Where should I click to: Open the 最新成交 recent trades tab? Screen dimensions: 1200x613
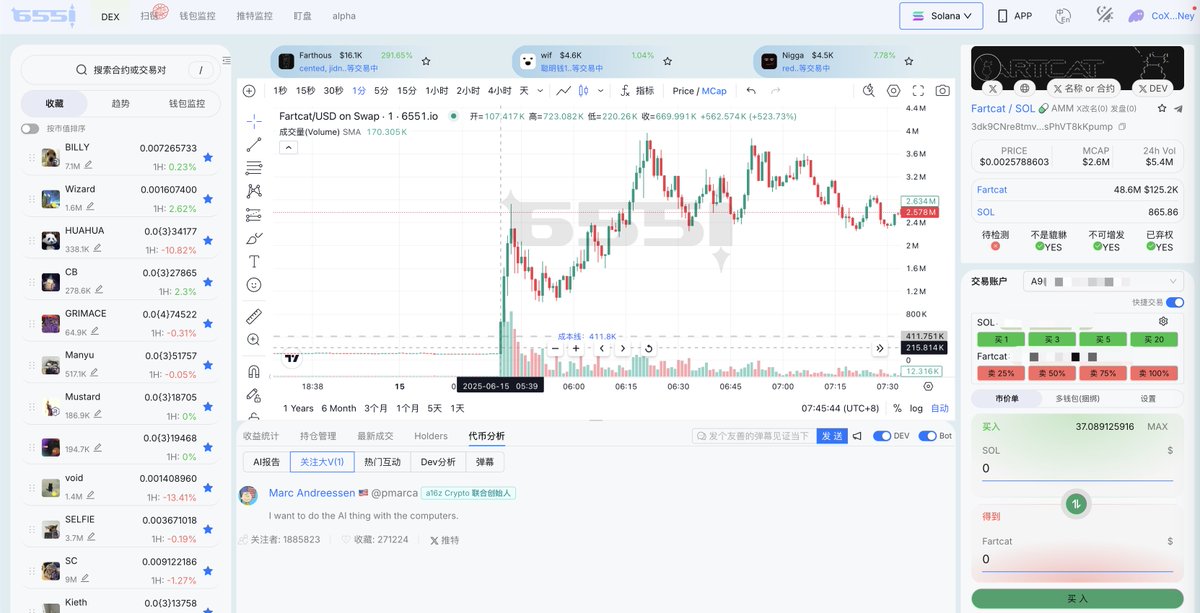coord(375,436)
